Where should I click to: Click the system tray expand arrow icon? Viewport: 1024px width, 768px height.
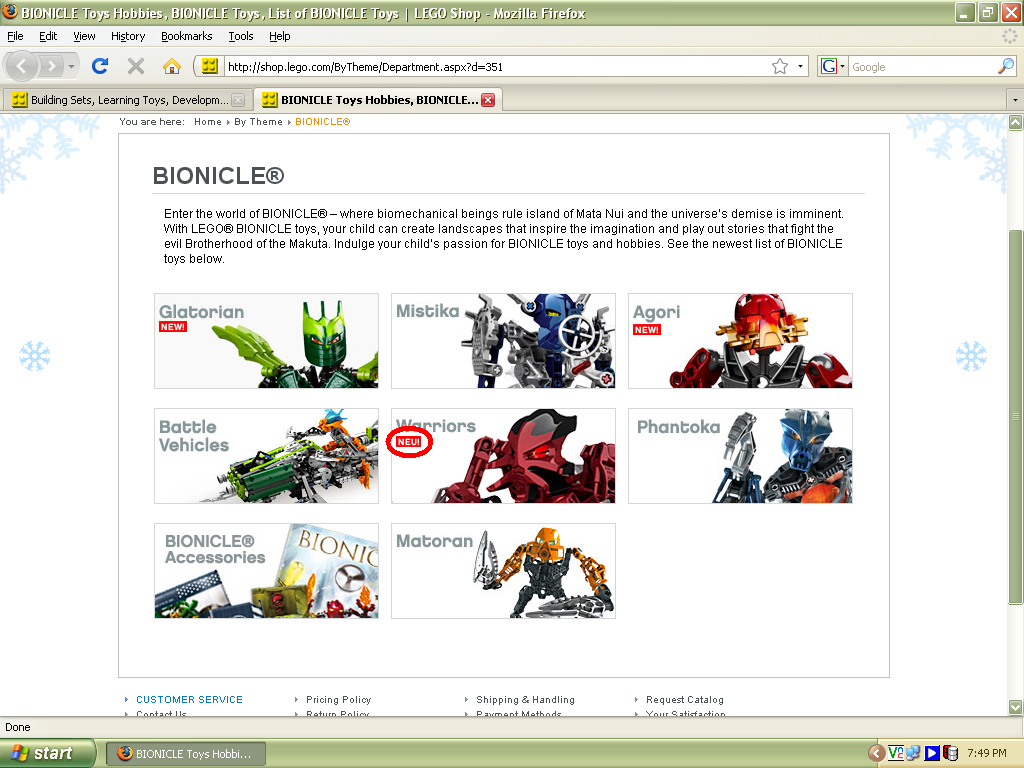876,753
